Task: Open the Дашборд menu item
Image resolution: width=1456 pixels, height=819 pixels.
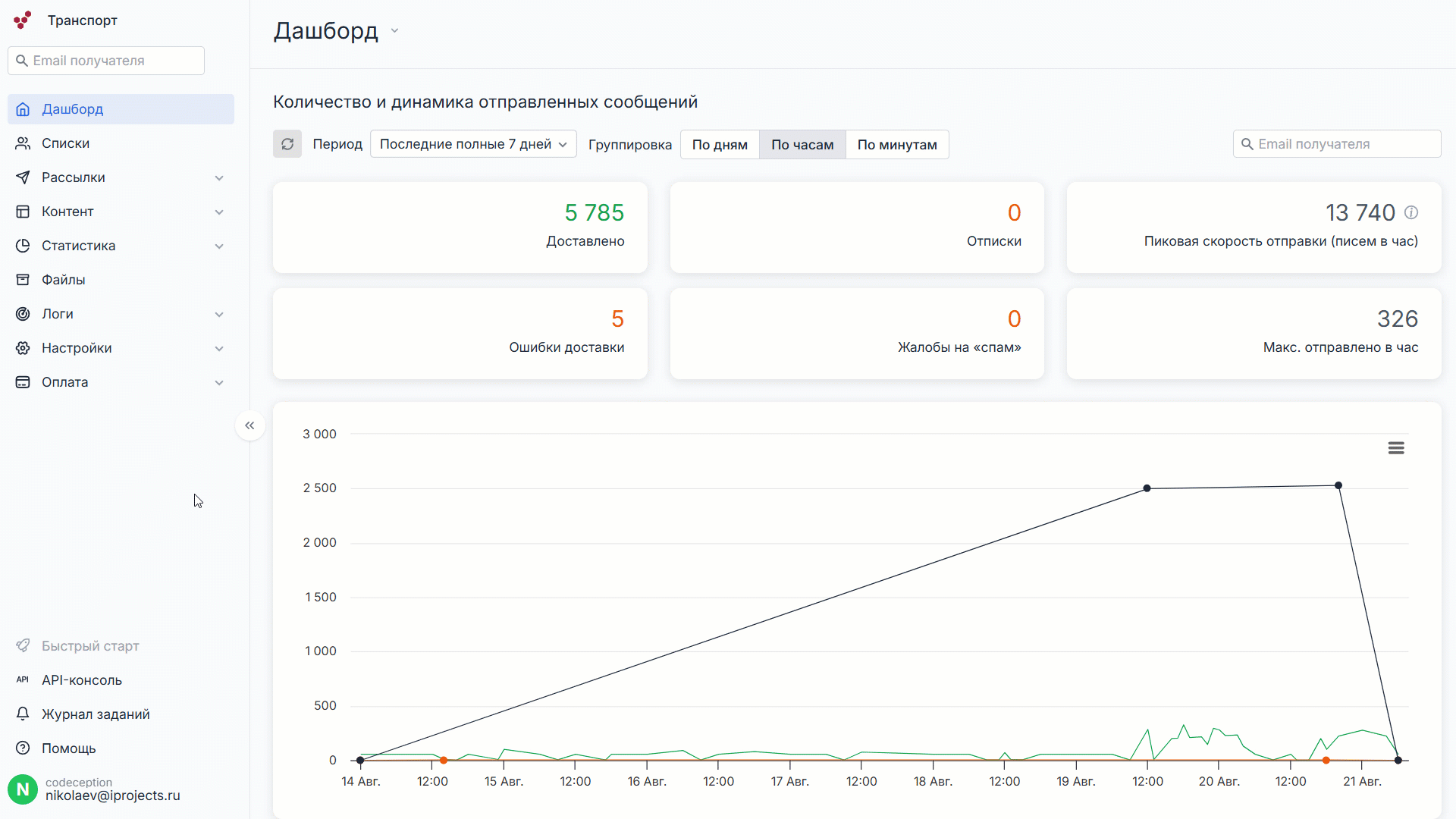Action: tap(73, 109)
